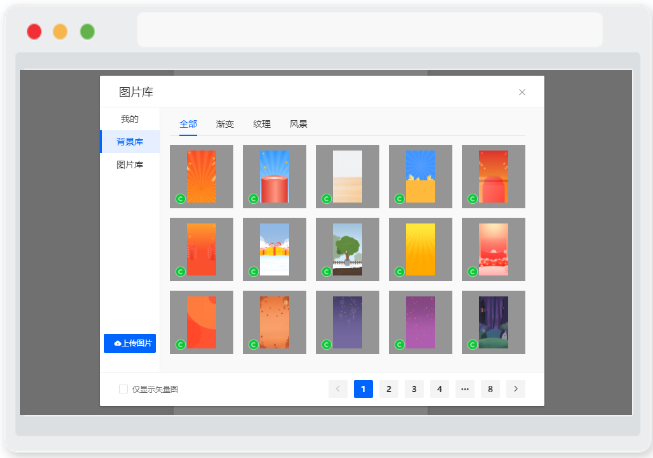The width and height of the screenshot is (653, 458).
Task: Click green badge on red cylinder thumbnail
Action: pos(254,199)
